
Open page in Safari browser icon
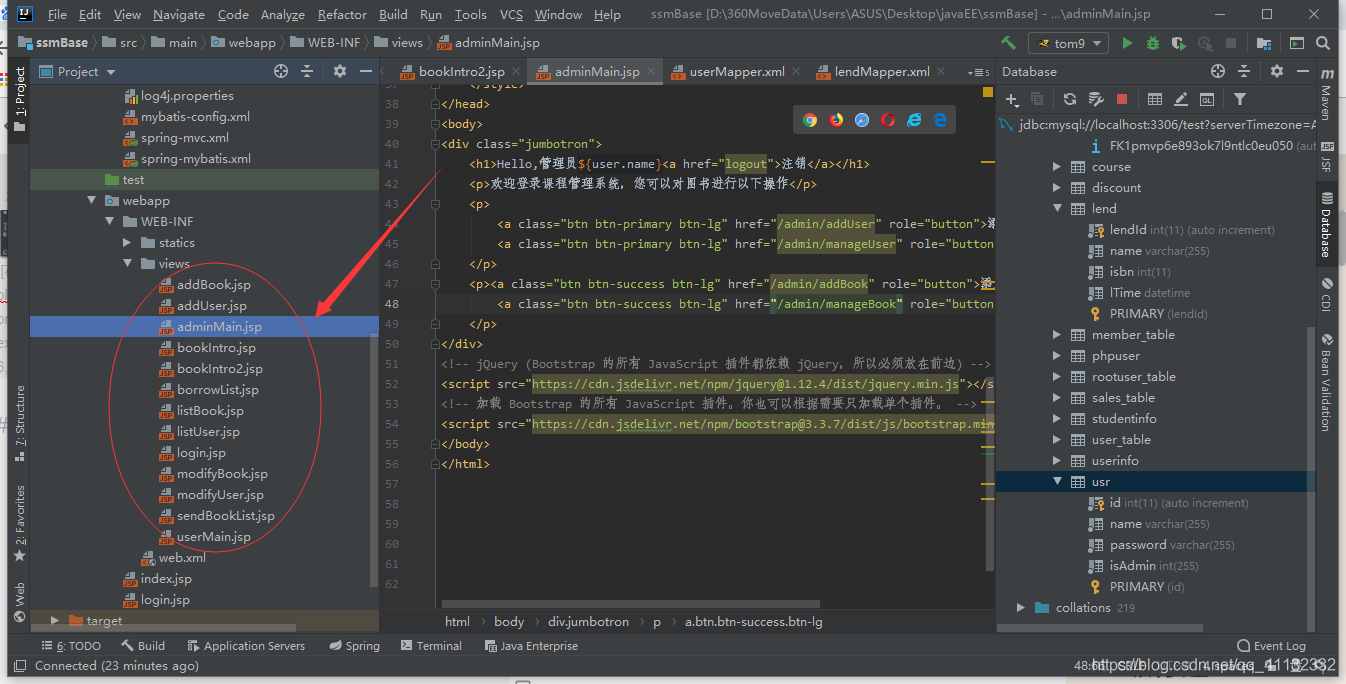(x=862, y=120)
